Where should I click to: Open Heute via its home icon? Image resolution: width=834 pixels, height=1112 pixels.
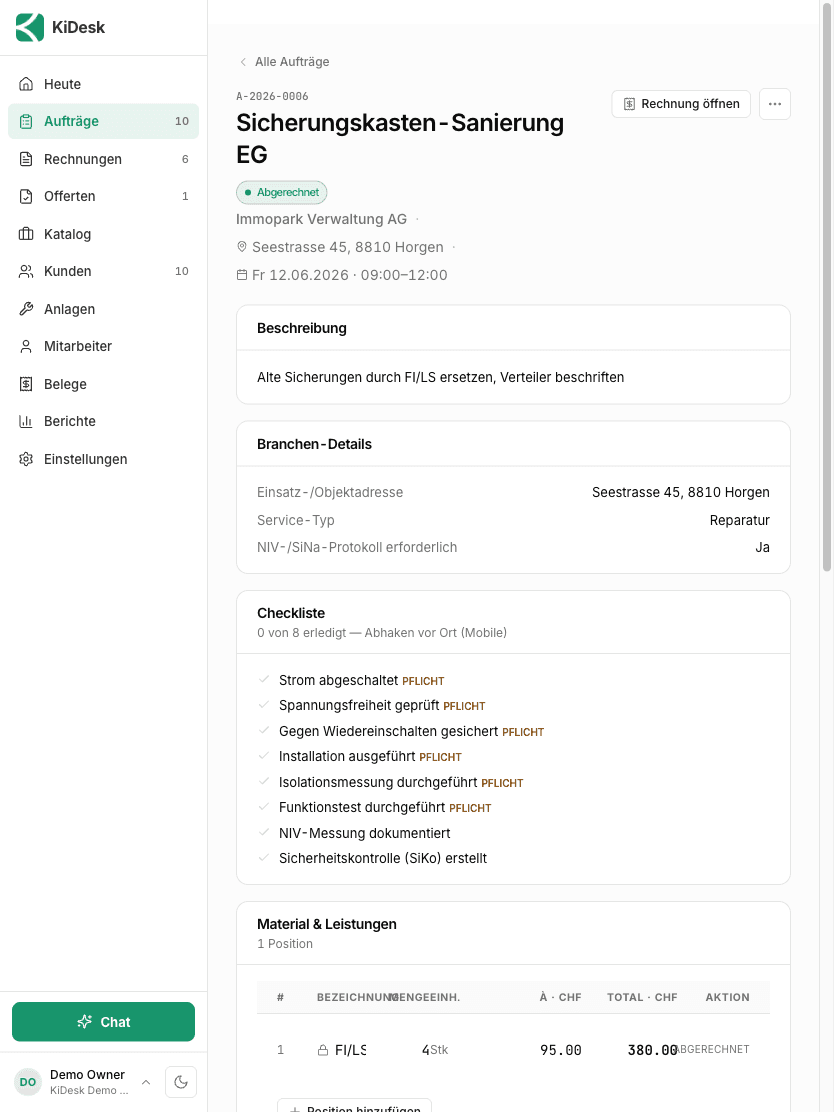coord(26,84)
